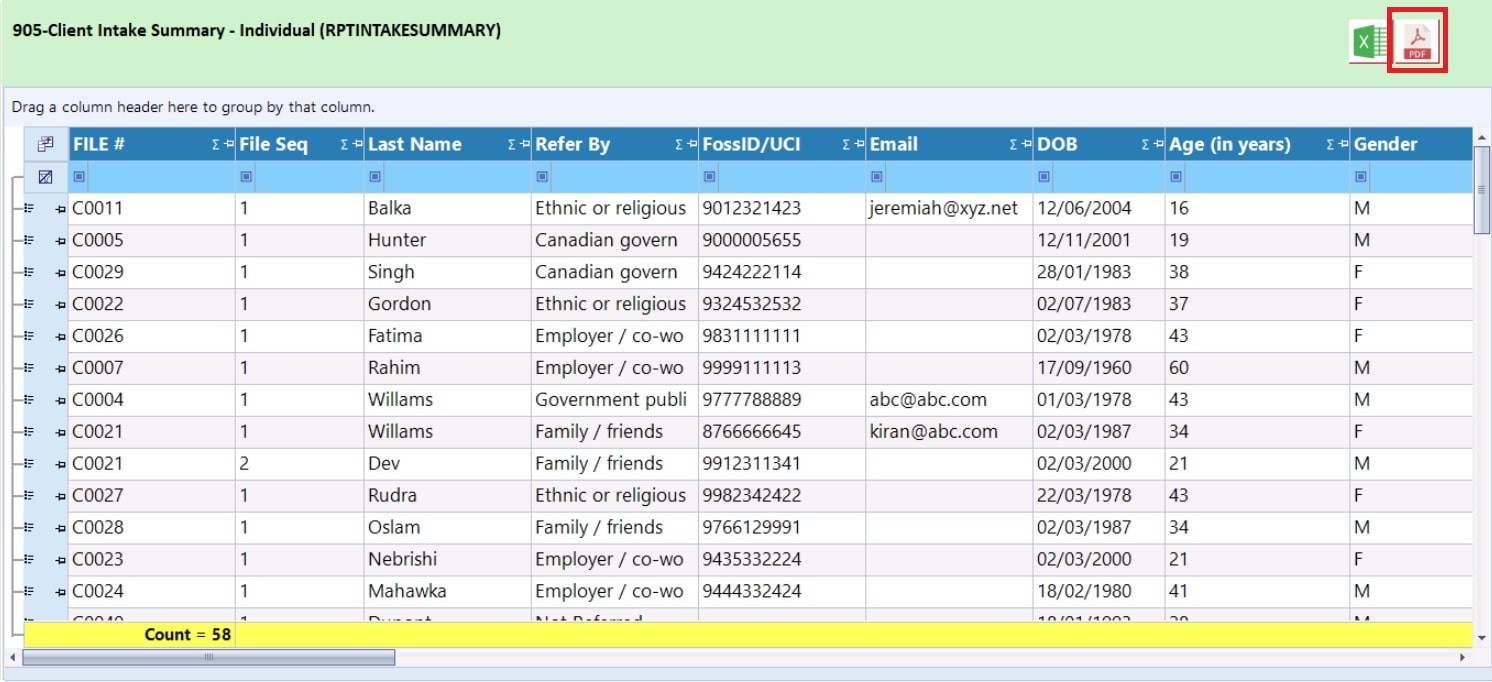Toggle the row pin for file C0011
Viewport: 1492px width, 682px height.
pos(60,209)
